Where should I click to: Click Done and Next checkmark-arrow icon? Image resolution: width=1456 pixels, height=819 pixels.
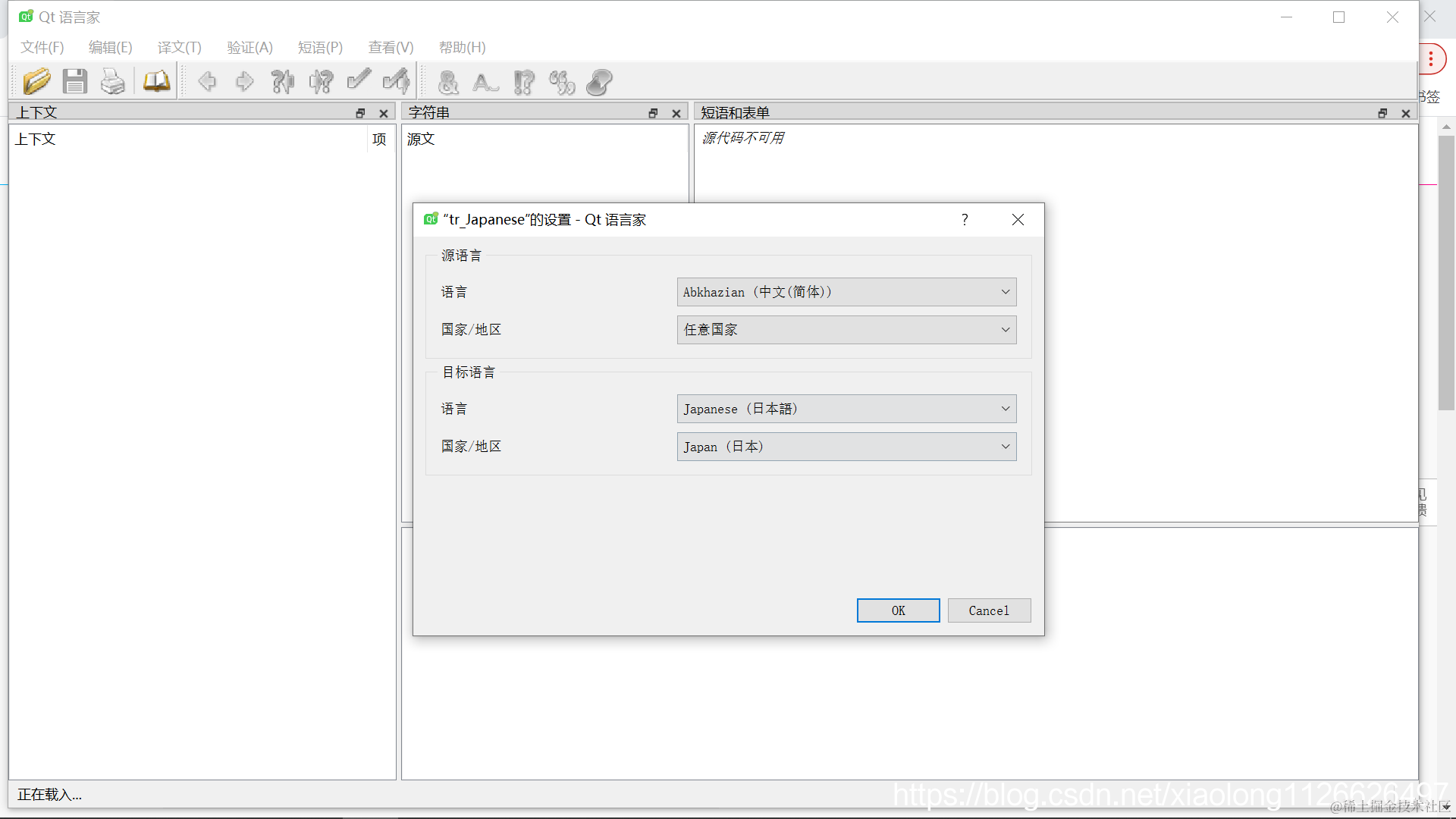397,81
